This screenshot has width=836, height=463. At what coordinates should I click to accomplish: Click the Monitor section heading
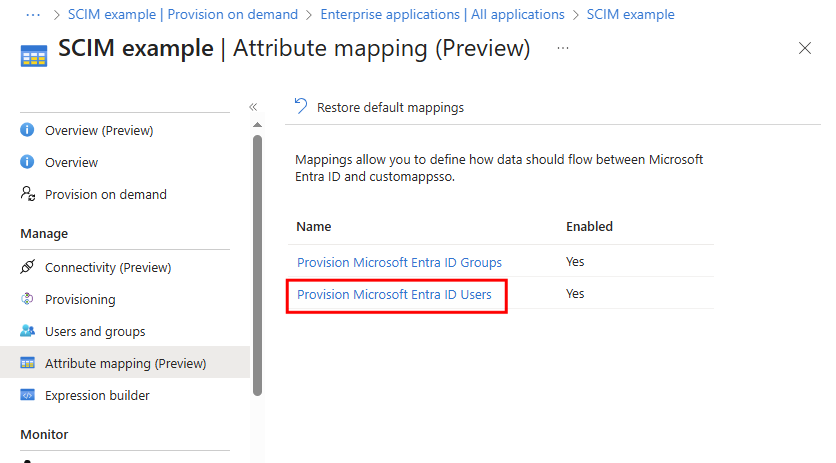[44, 435]
